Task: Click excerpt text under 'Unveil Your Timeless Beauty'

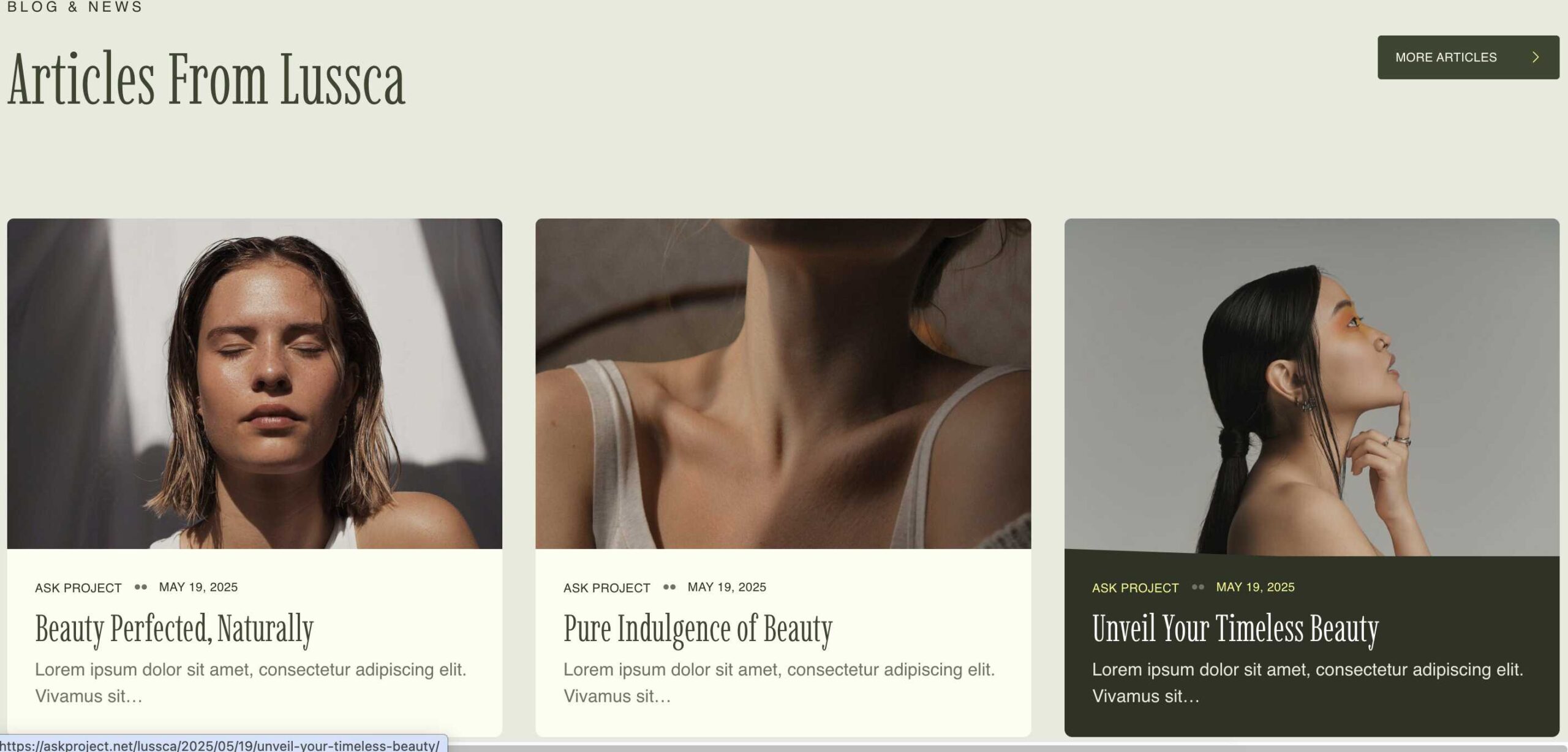Action: (x=1308, y=683)
